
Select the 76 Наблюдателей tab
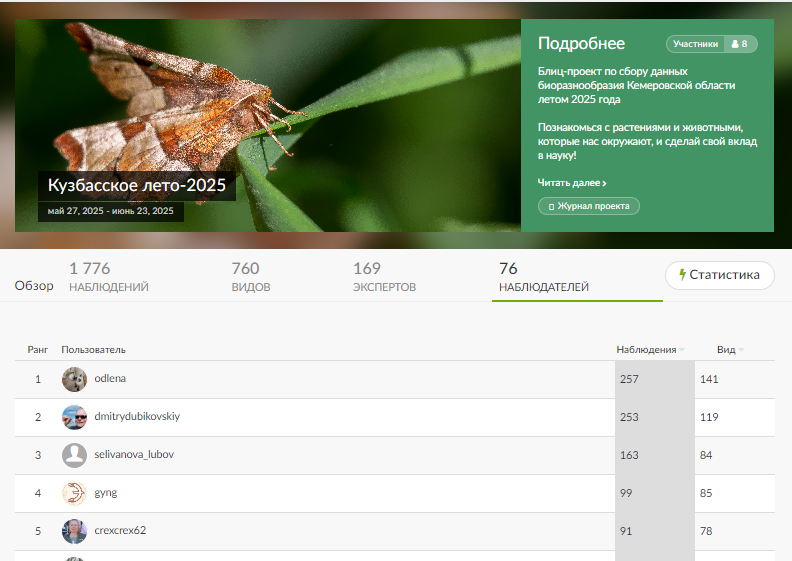[x=543, y=277]
